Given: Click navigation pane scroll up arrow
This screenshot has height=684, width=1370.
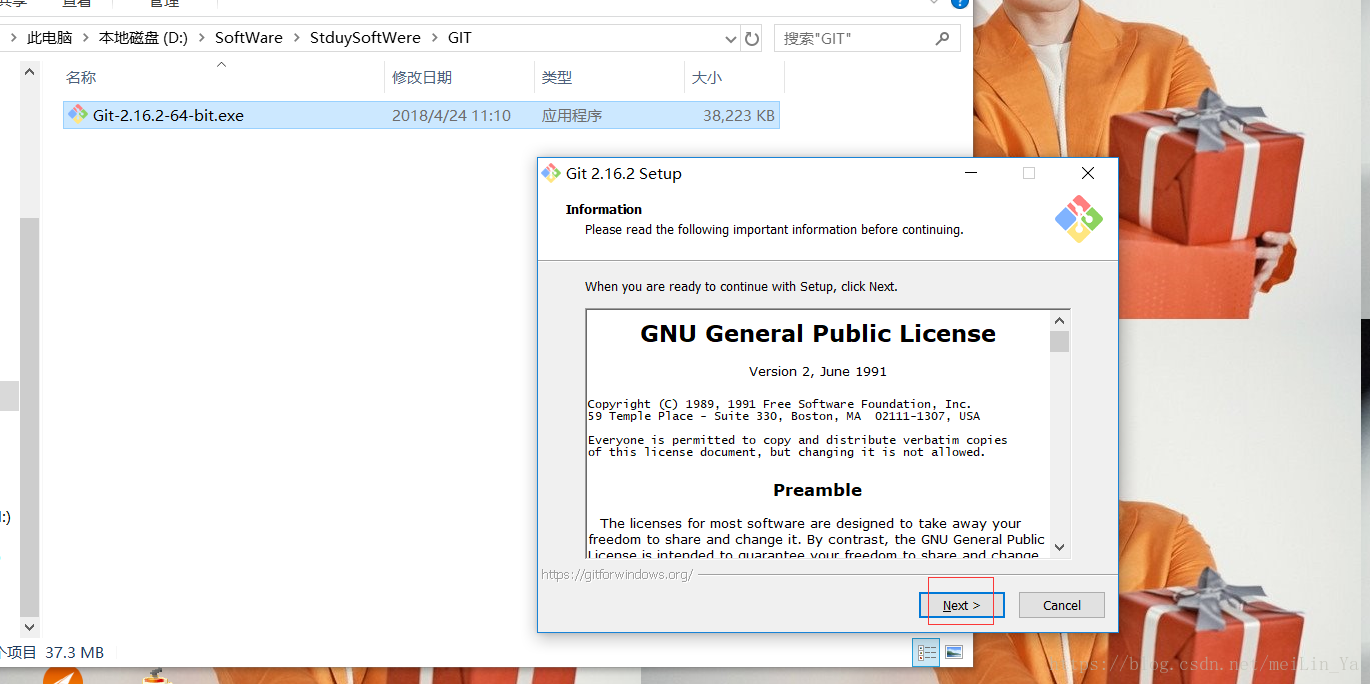Looking at the screenshot, I should click(x=29, y=72).
